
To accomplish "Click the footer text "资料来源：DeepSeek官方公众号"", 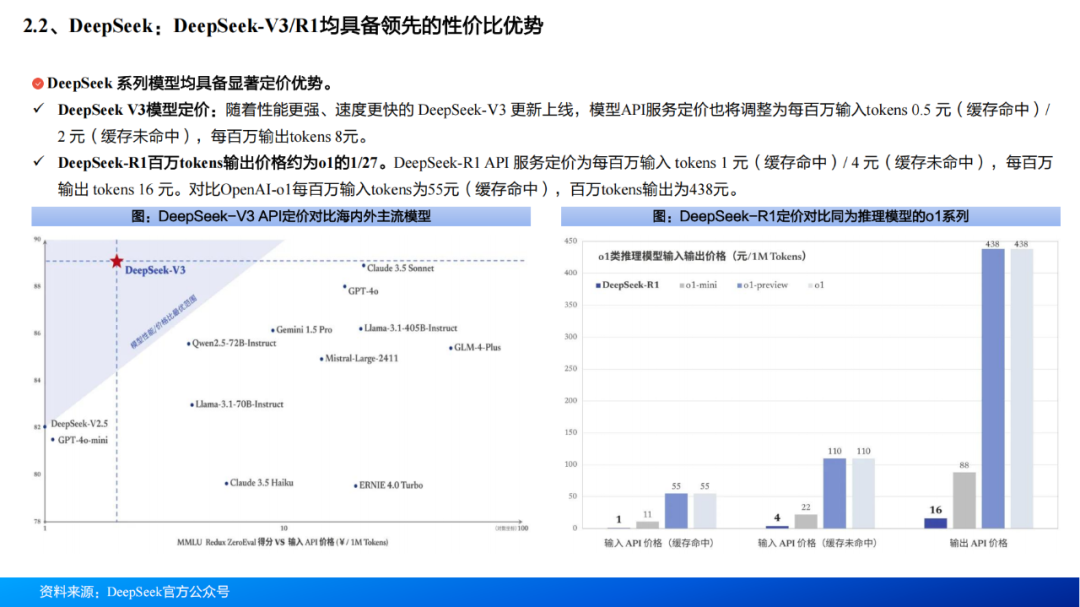I will tap(134, 592).
